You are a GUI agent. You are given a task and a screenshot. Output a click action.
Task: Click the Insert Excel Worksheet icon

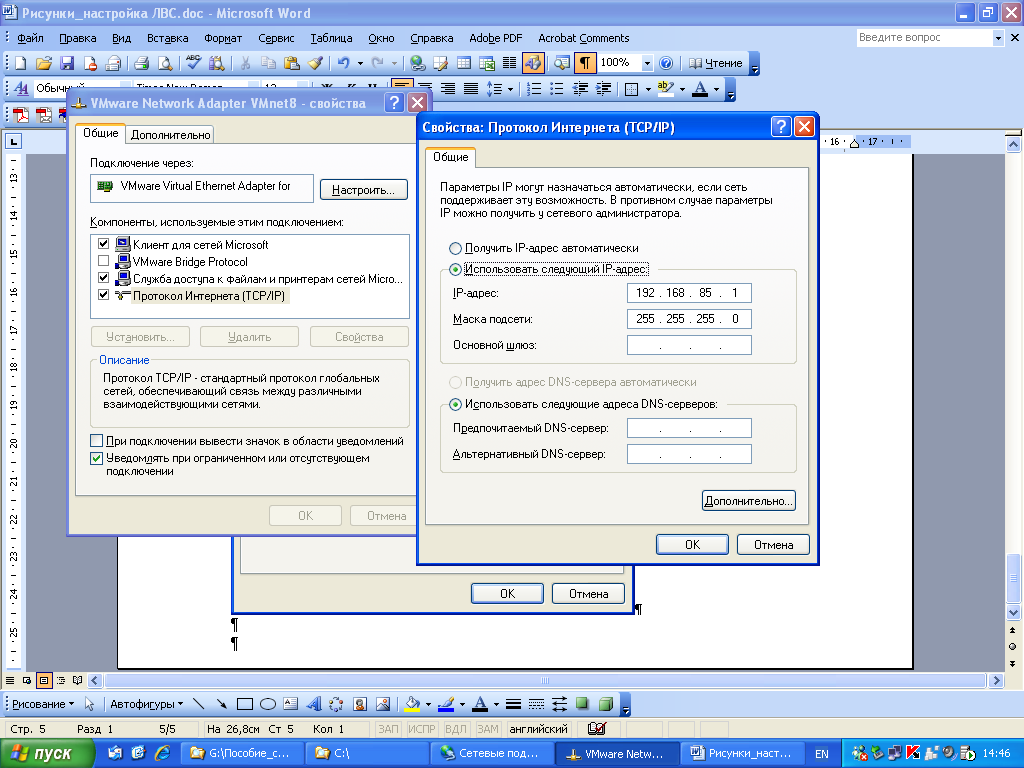(x=487, y=63)
